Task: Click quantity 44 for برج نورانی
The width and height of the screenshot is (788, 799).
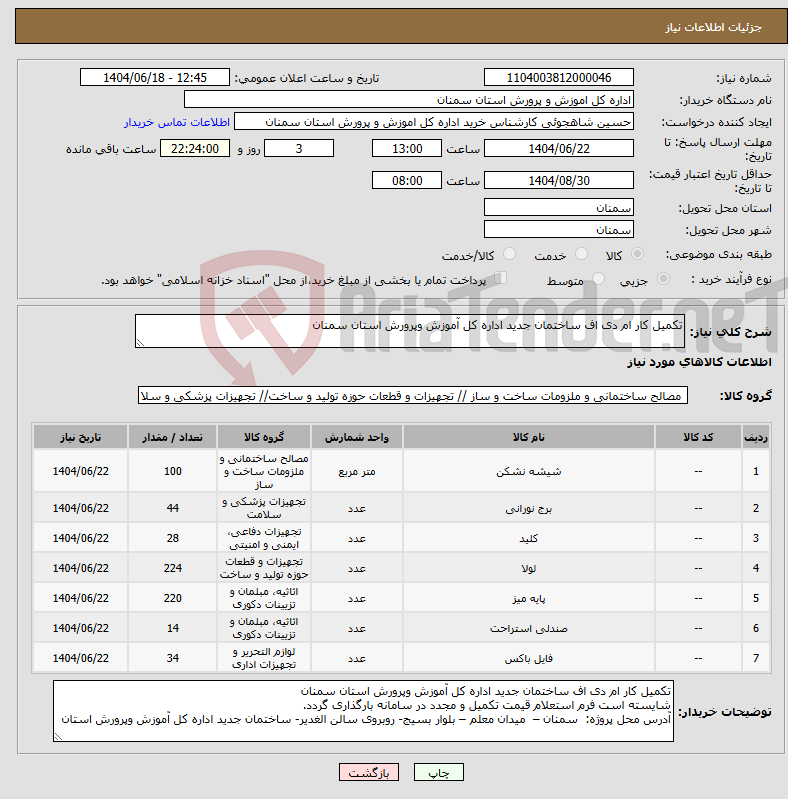Action: [x=172, y=508]
